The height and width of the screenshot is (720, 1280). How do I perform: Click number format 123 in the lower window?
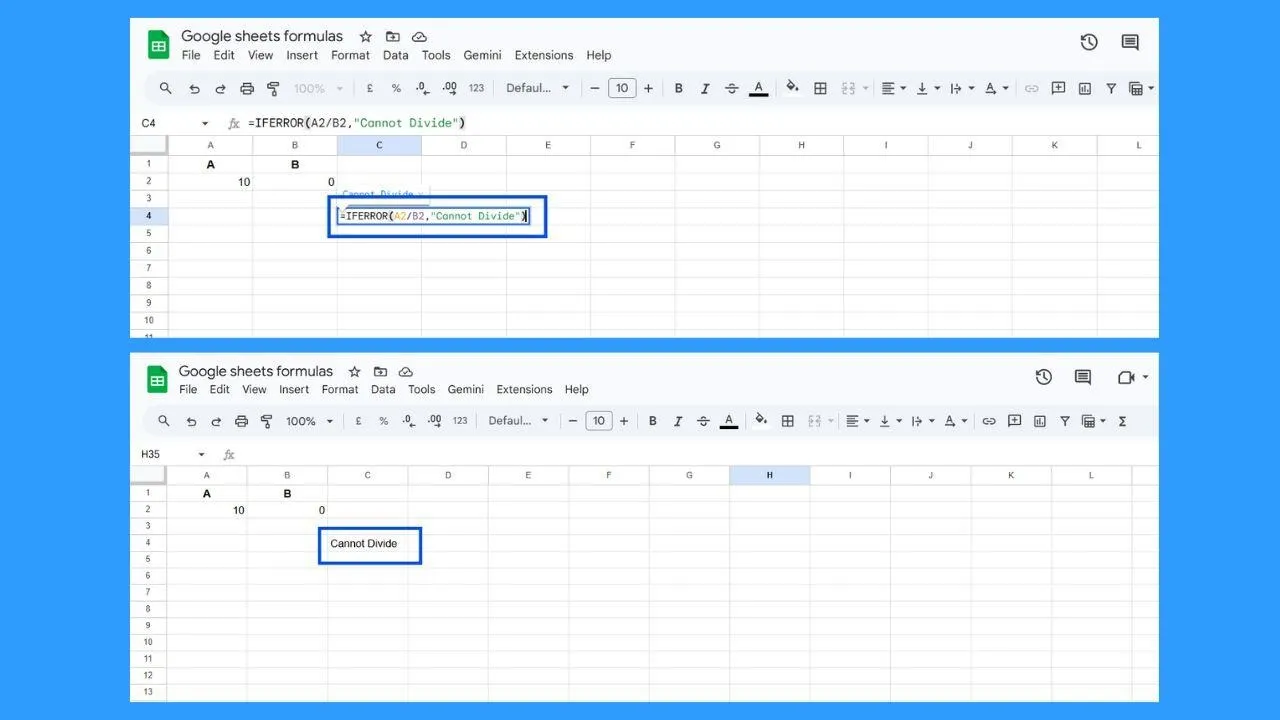point(460,421)
